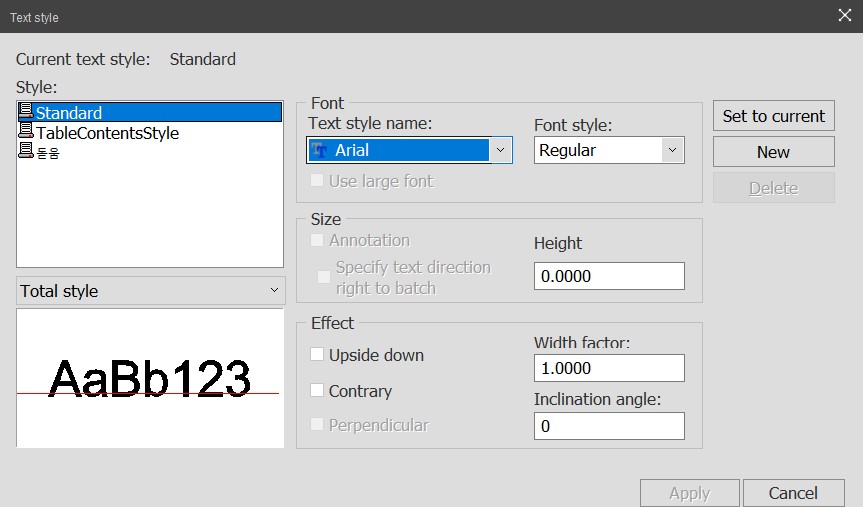This screenshot has height=507, width=863.
Task: Close the Text style dialog
Action: coord(845,15)
